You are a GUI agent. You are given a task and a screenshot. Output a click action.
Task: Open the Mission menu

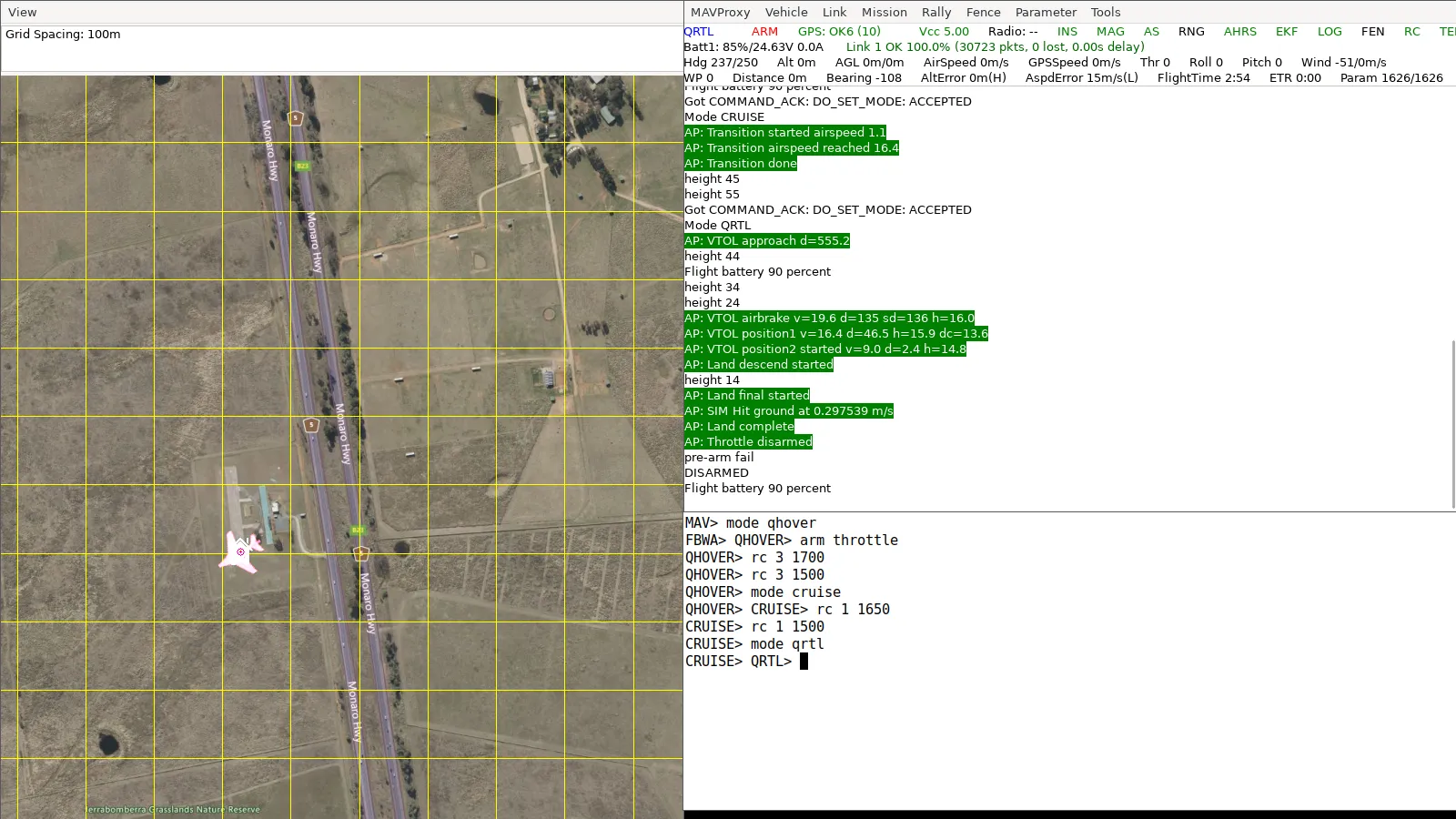885,12
